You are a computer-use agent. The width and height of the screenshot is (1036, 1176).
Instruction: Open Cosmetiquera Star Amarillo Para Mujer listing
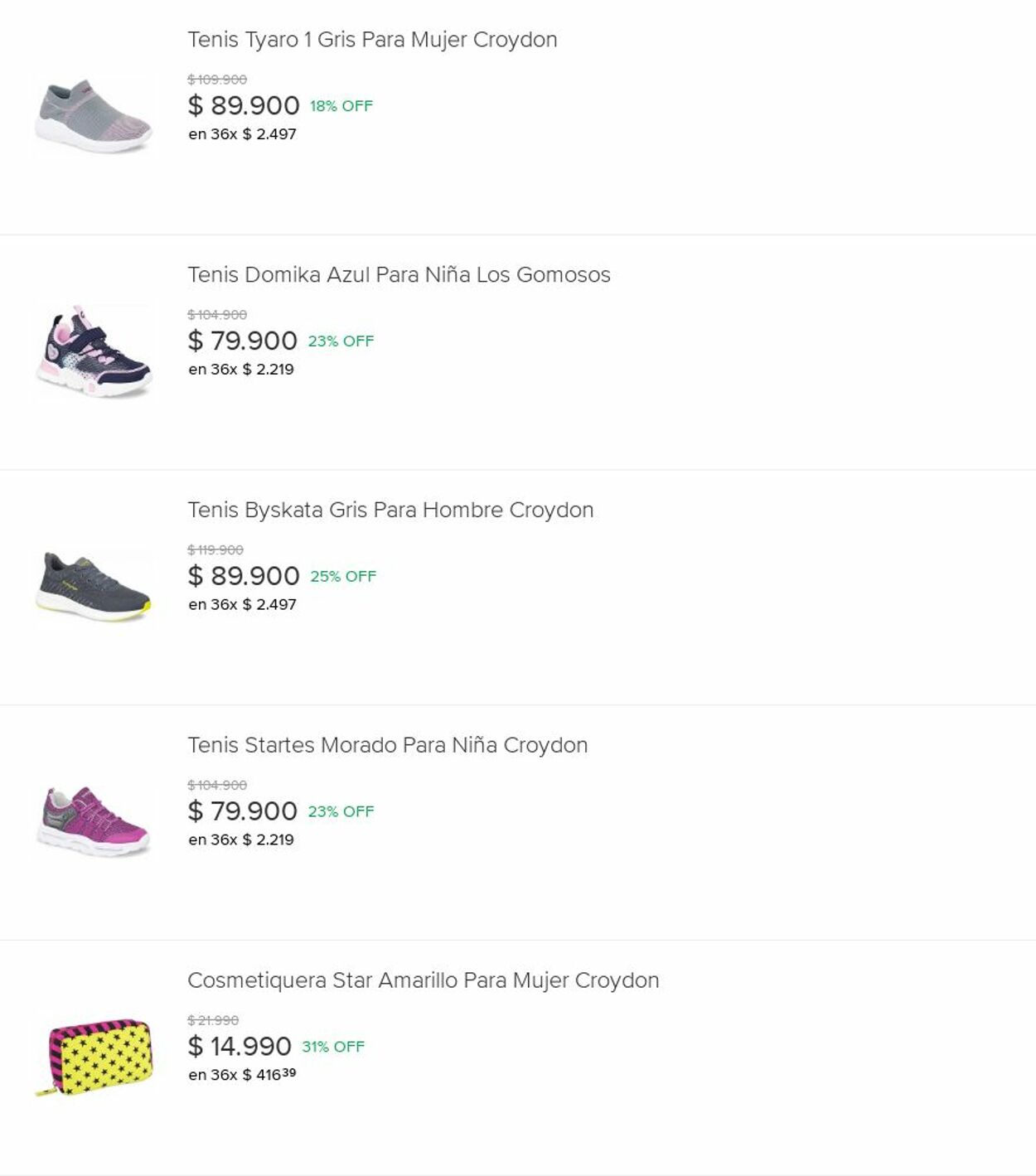[423, 980]
